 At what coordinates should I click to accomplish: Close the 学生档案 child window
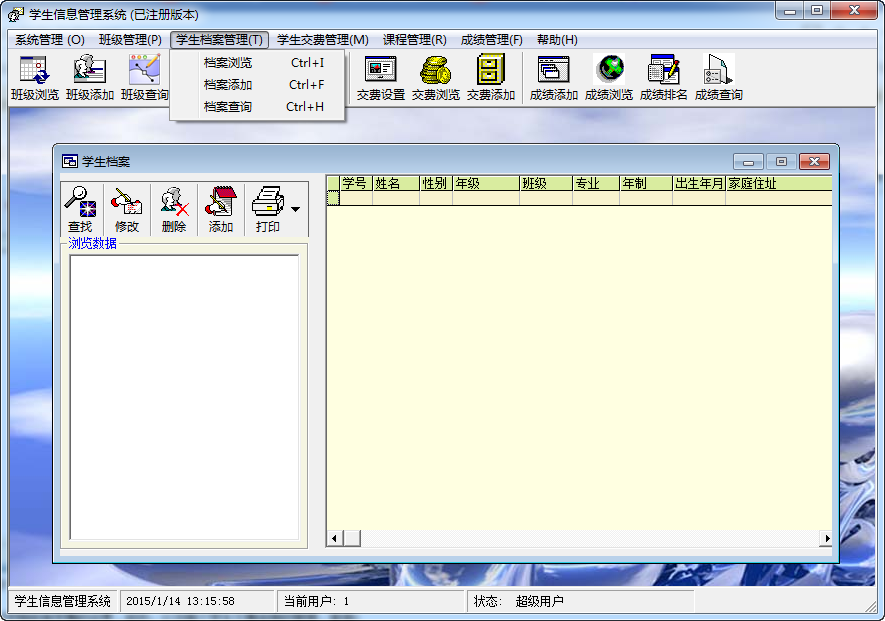(x=814, y=161)
